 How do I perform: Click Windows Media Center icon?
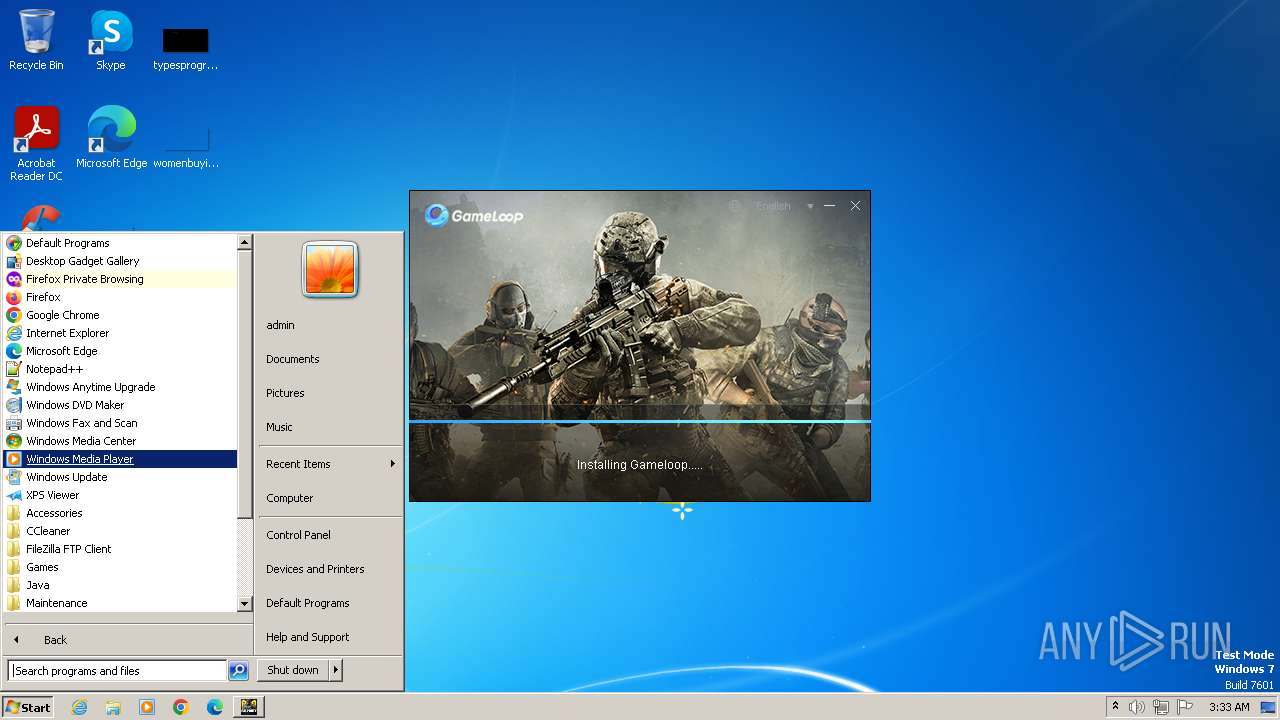[x=14, y=441]
